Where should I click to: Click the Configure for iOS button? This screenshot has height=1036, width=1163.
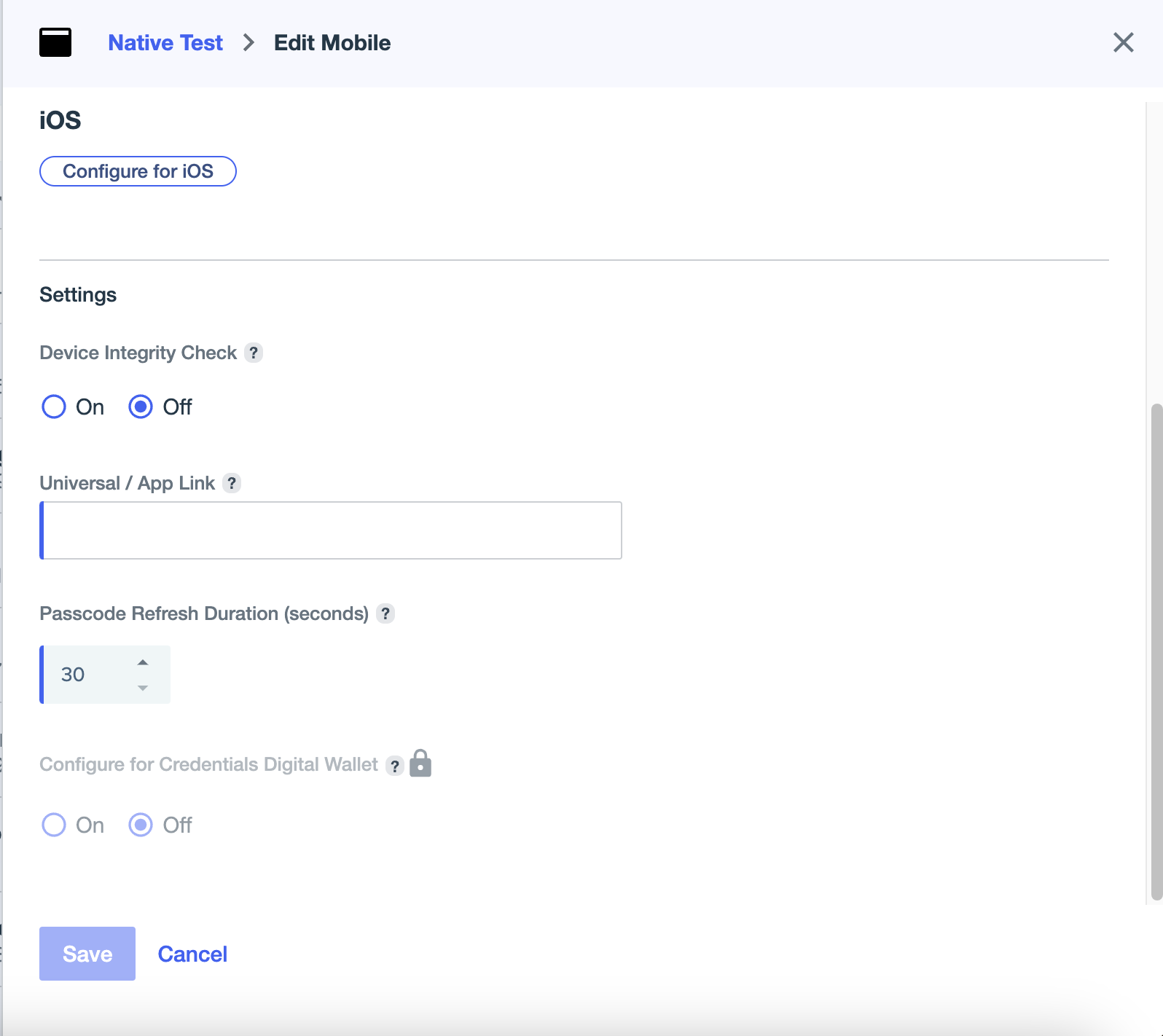point(138,171)
